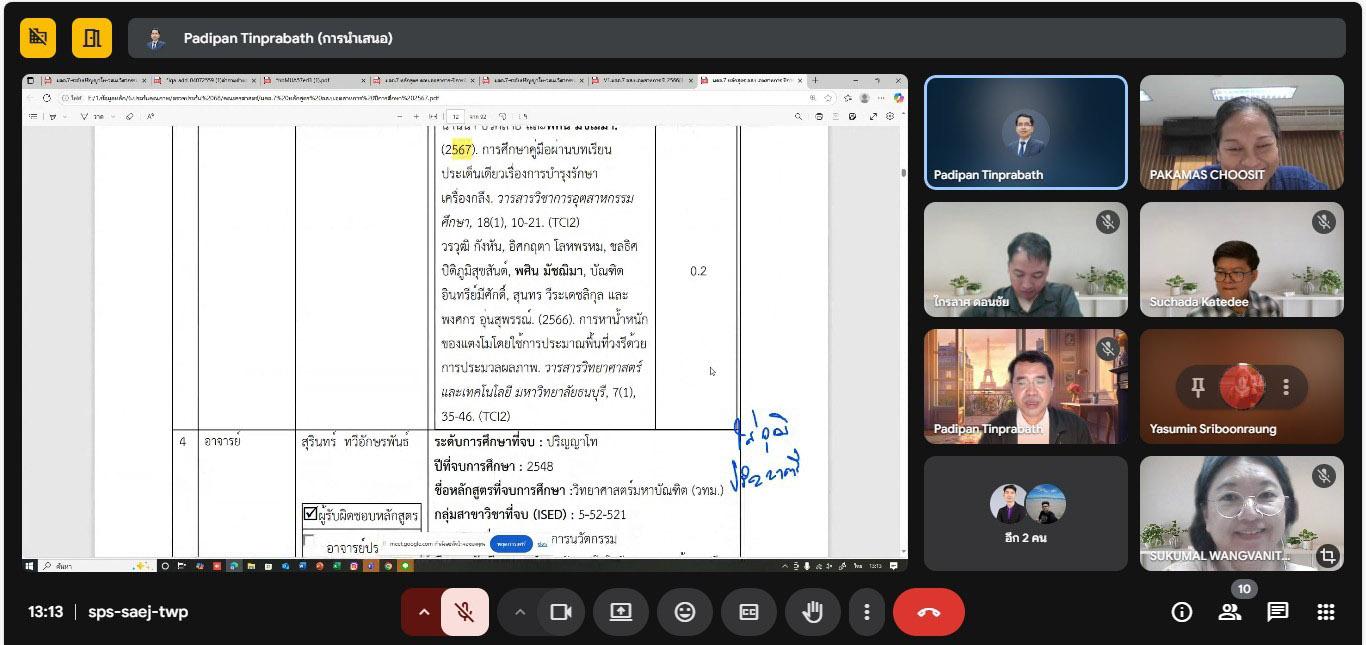Click the PDF page number field showing 12
Image resolution: width=1366 pixels, height=645 pixels.
[x=455, y=116]
